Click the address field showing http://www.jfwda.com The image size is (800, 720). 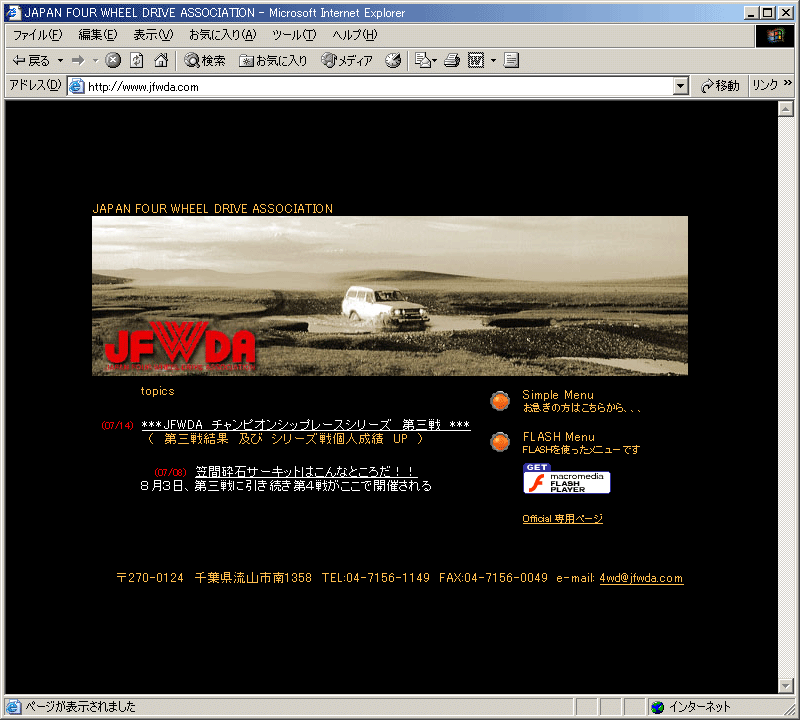coord(380,86)
